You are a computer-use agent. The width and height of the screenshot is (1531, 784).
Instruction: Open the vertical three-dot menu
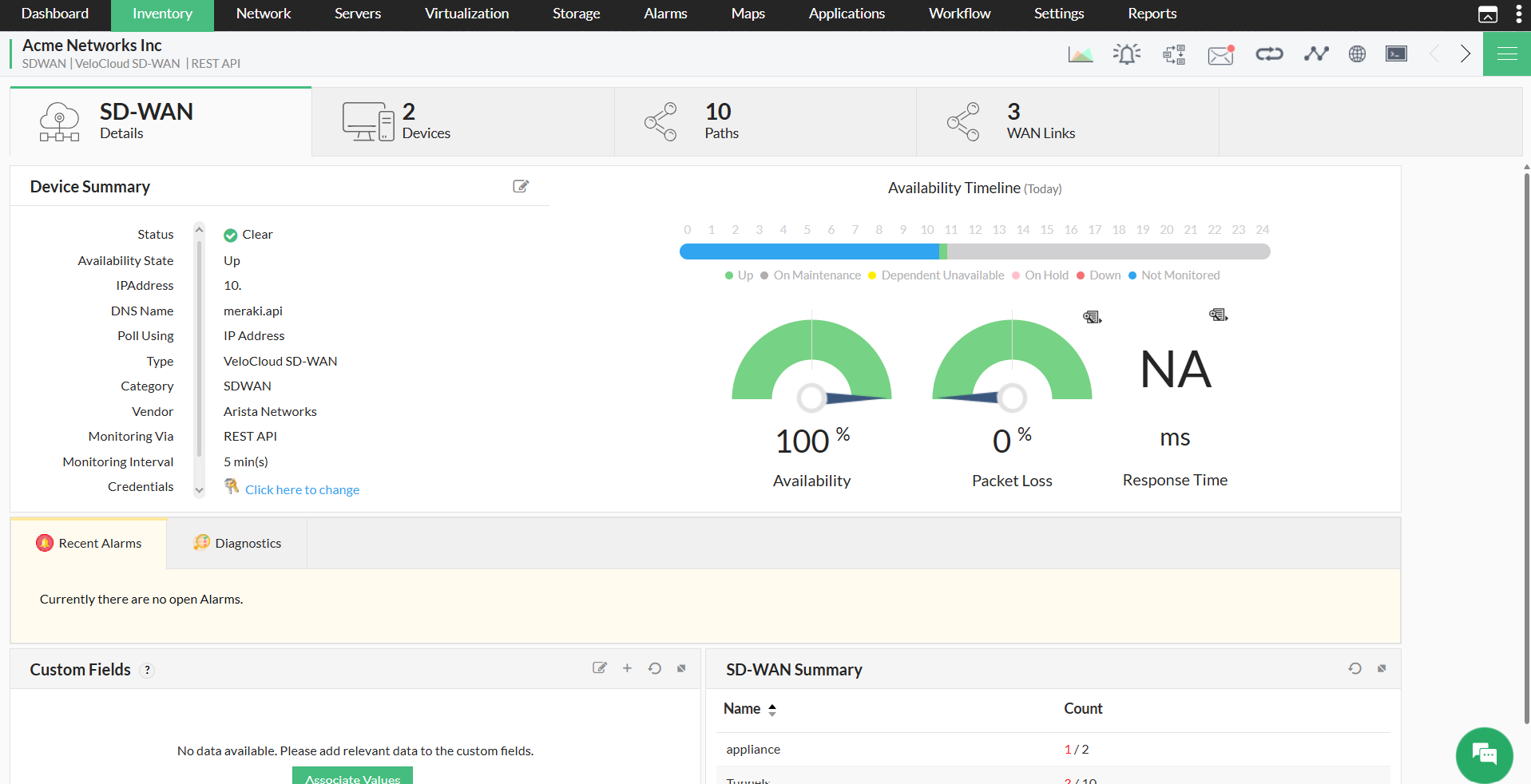coord(1518,14)
